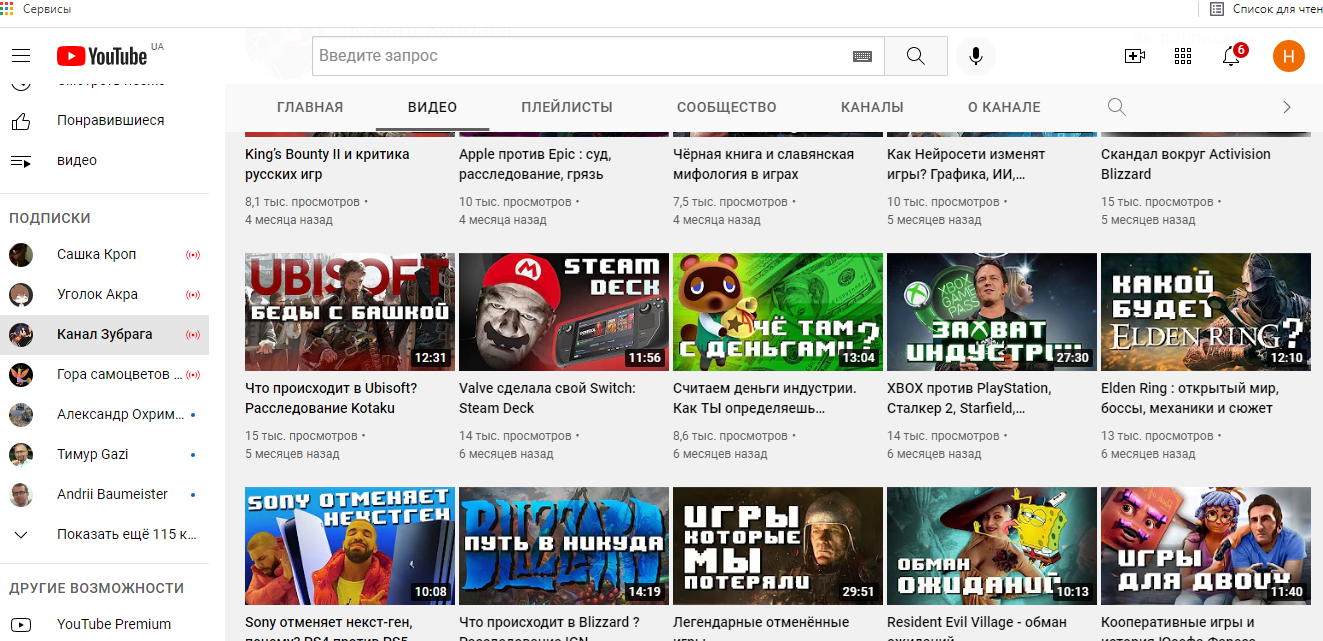Click title King's Bounty II и критика

327,164
